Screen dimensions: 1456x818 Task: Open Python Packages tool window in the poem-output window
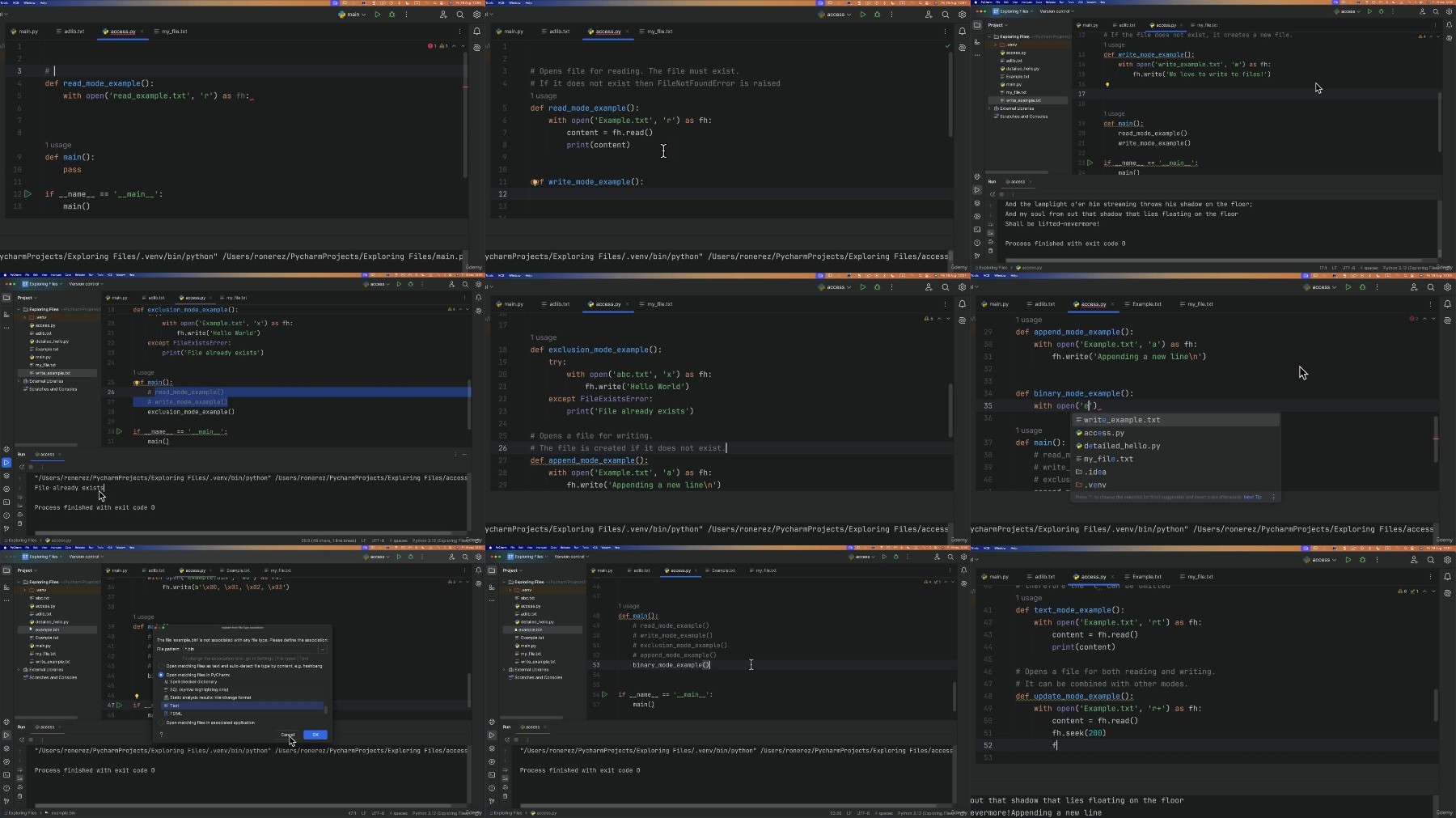(977, 203)
